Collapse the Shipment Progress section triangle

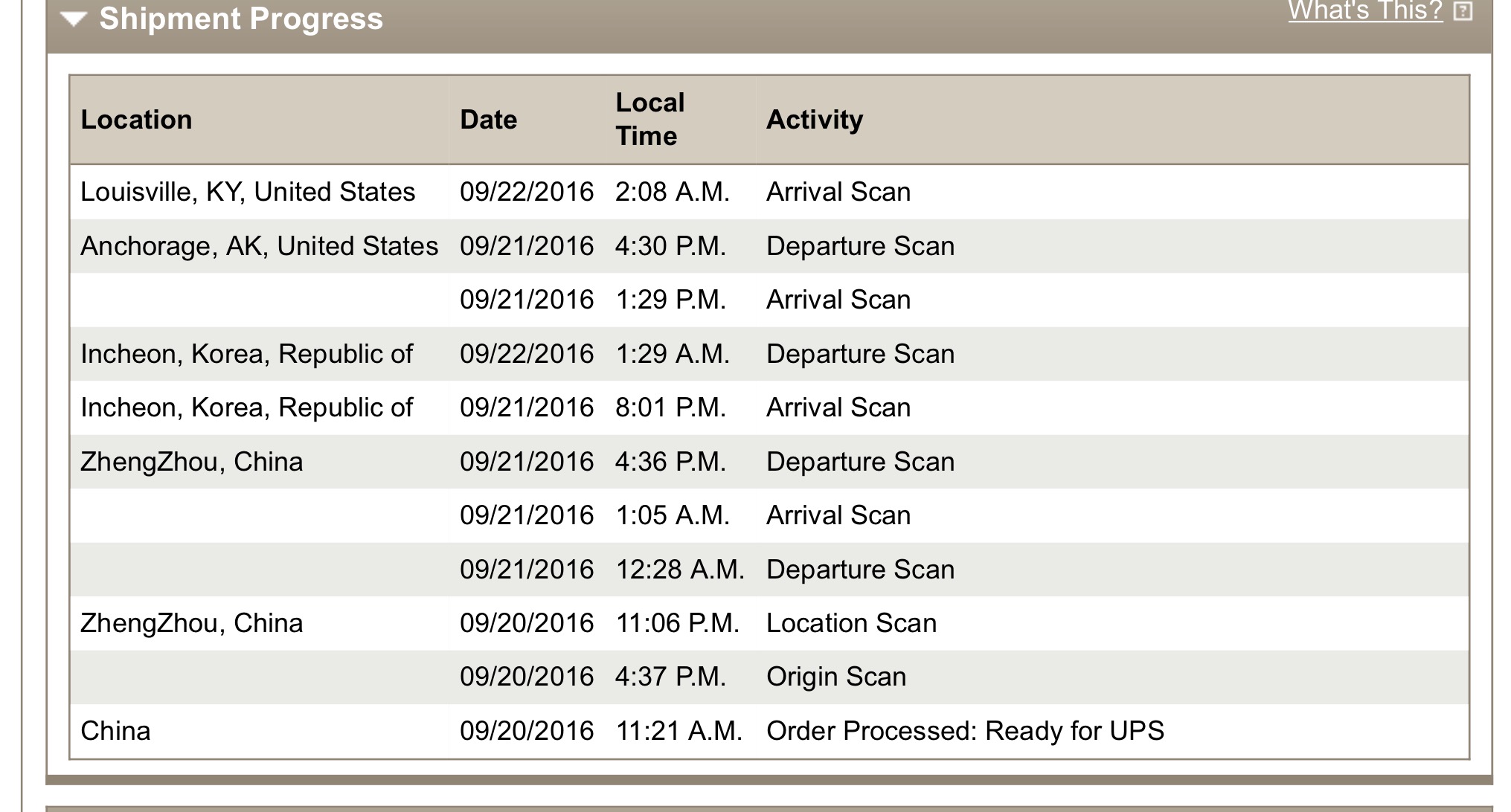pos(74,19)
